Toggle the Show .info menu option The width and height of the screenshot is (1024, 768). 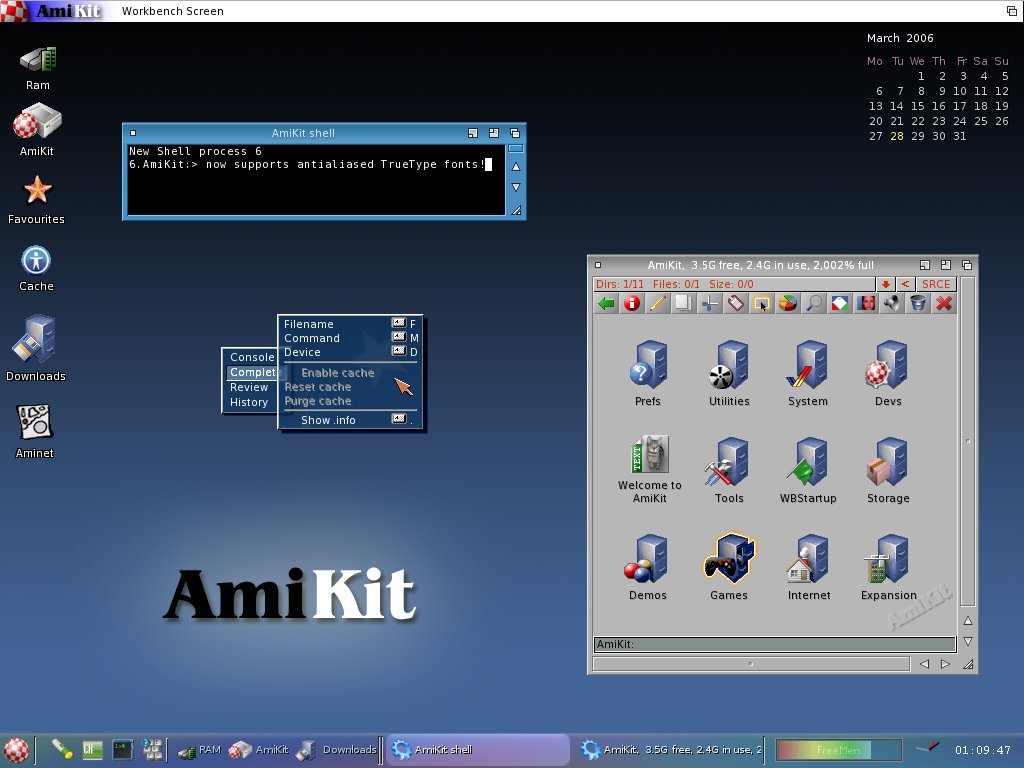[351, 420]
